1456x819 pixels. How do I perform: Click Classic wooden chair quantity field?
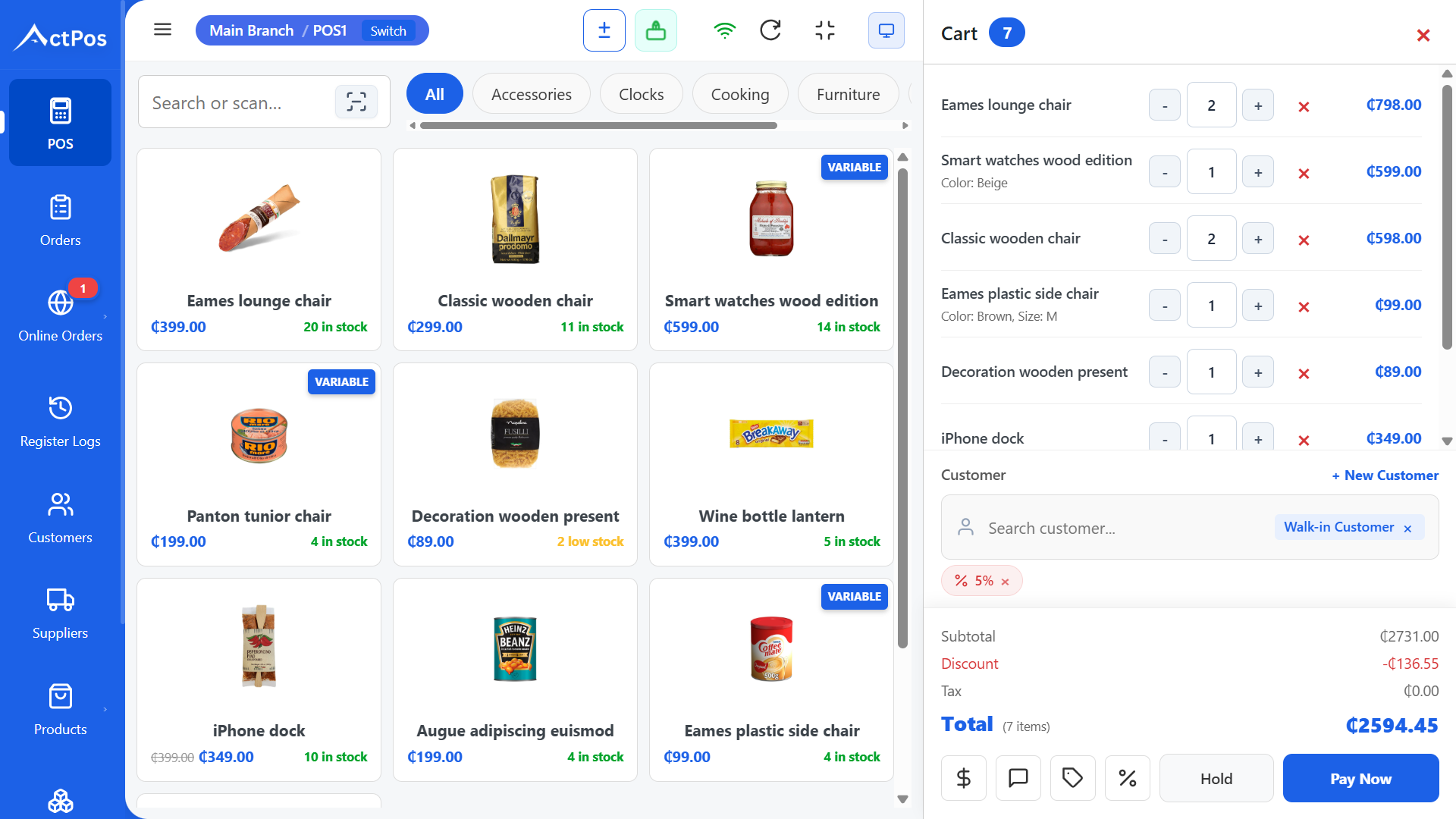1211,239
